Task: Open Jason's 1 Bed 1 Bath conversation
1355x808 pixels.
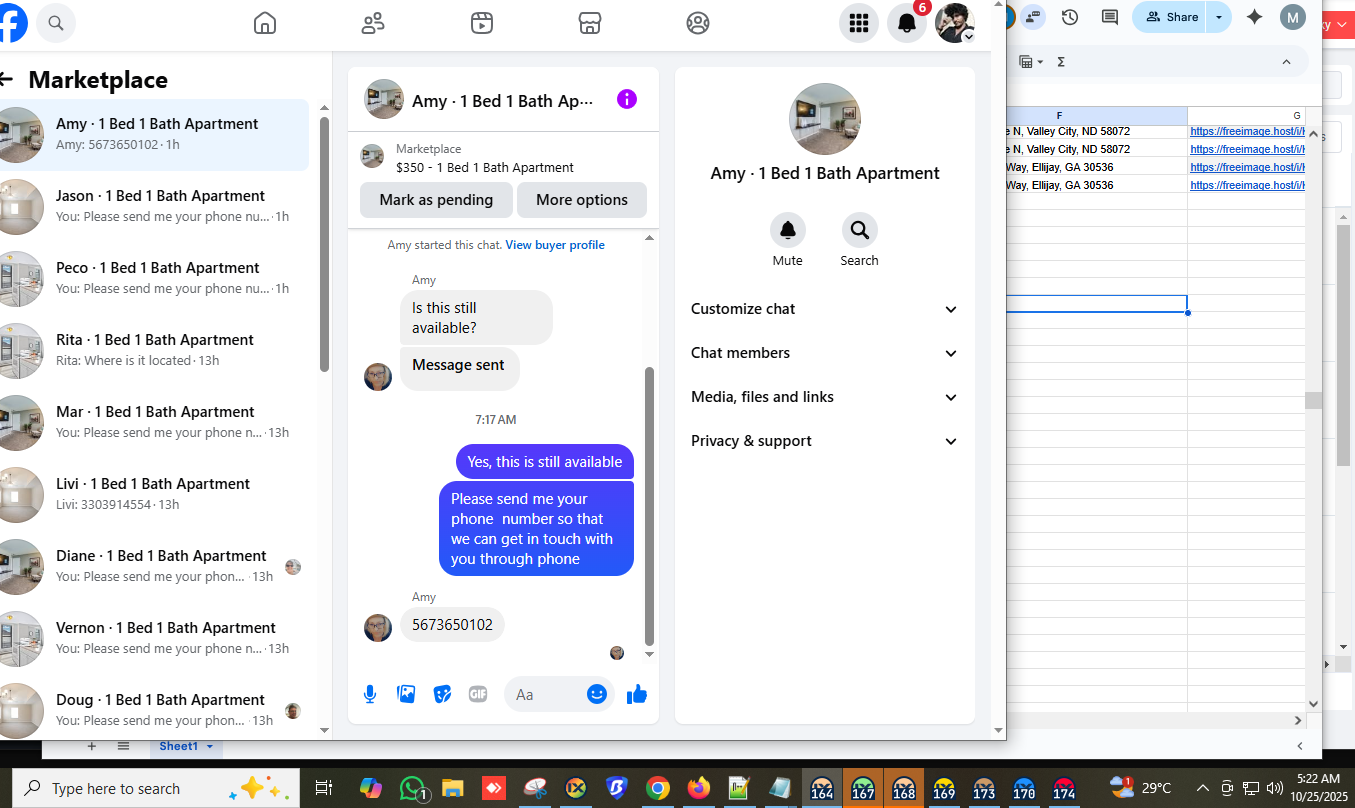Action: pos(154,206)
